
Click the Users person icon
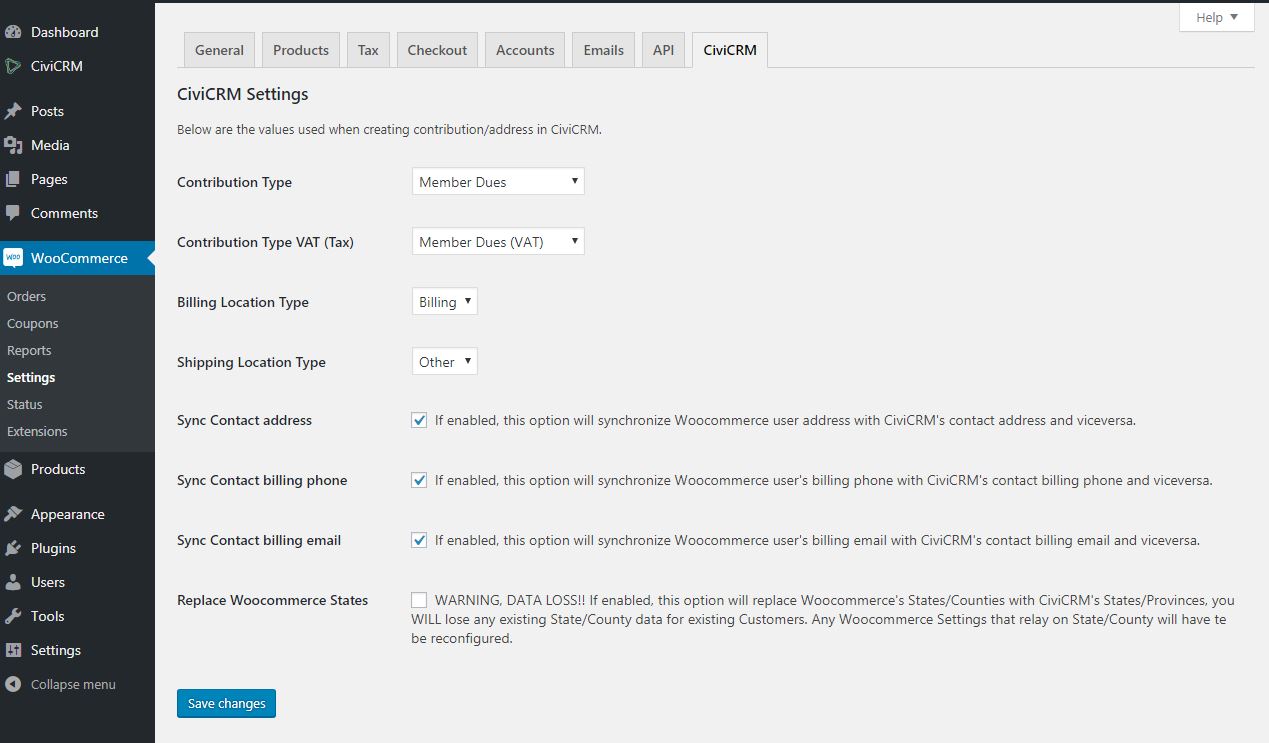pos(13,582)
